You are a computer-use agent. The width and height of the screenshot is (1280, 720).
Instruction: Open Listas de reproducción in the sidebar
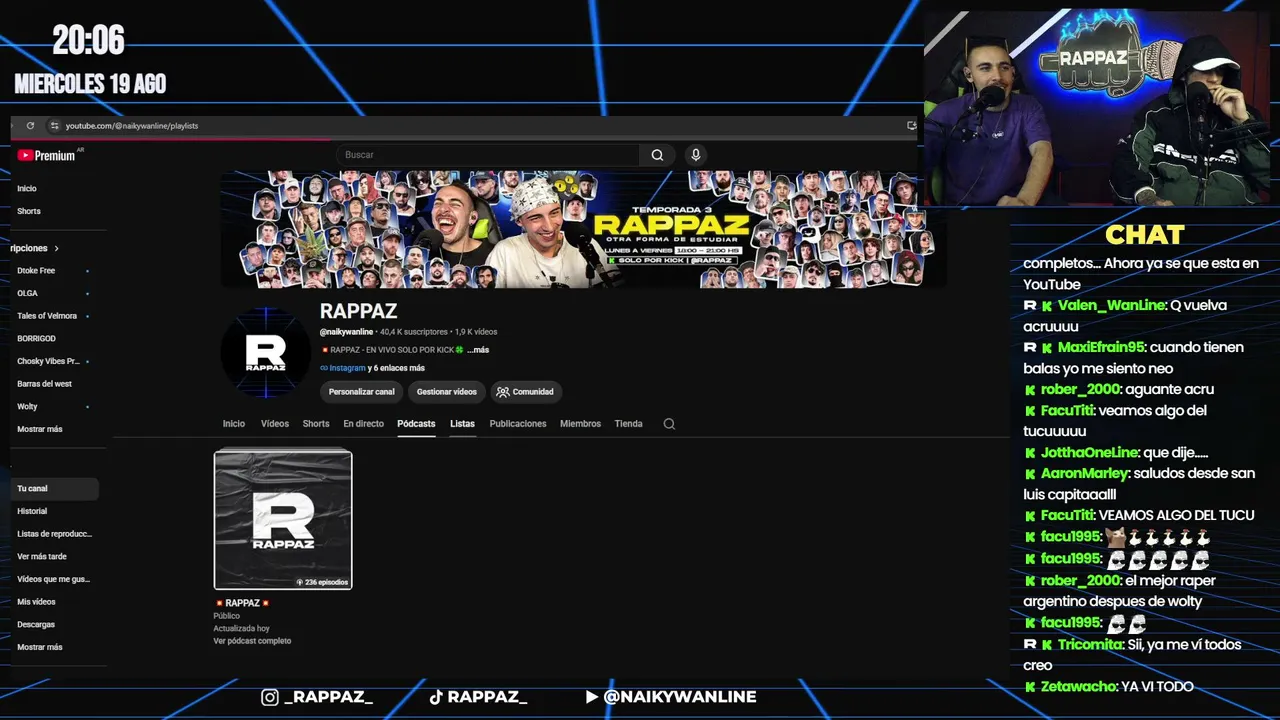pyautogui.click(x=54, y=534)
